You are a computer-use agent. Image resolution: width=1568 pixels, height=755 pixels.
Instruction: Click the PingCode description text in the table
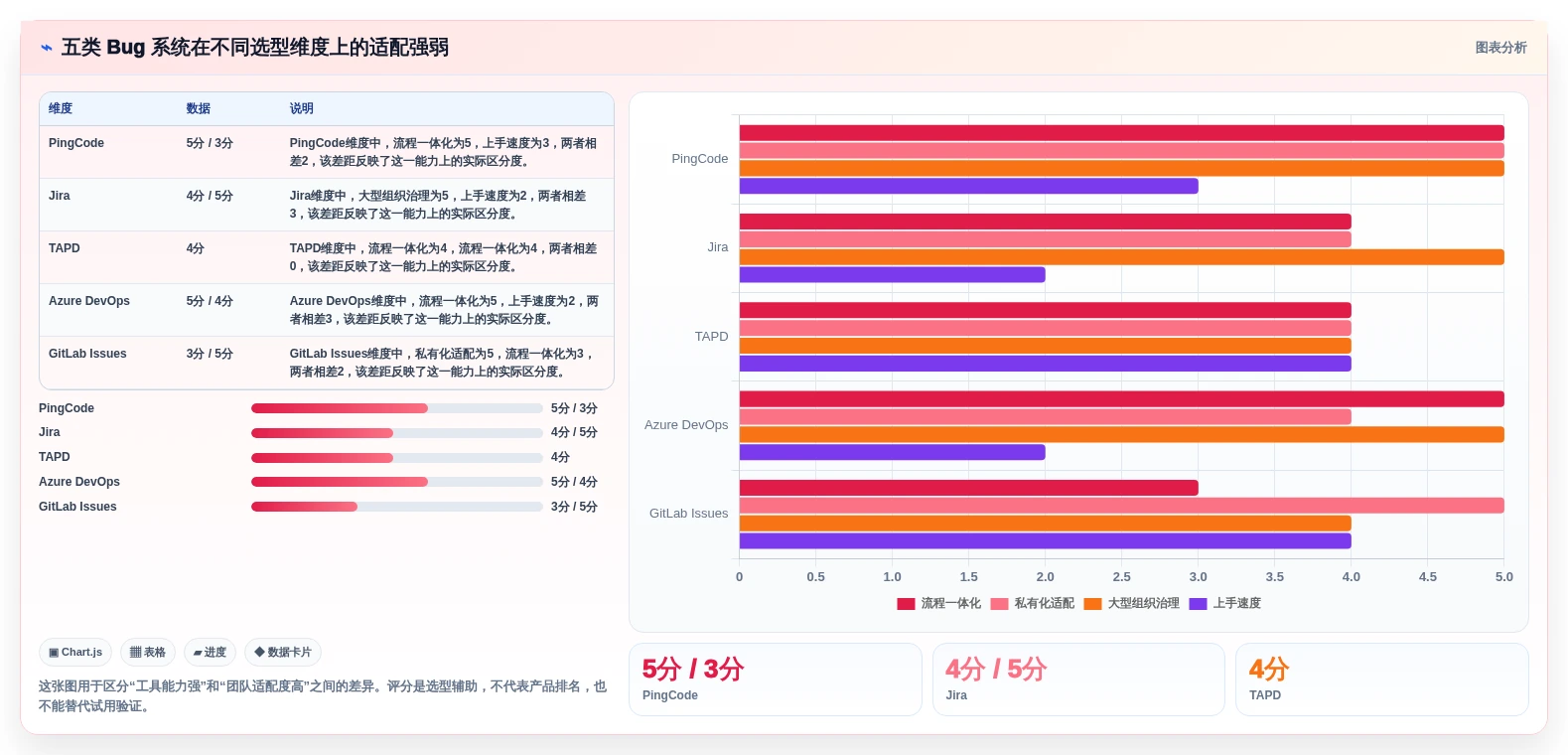point(444,152)
